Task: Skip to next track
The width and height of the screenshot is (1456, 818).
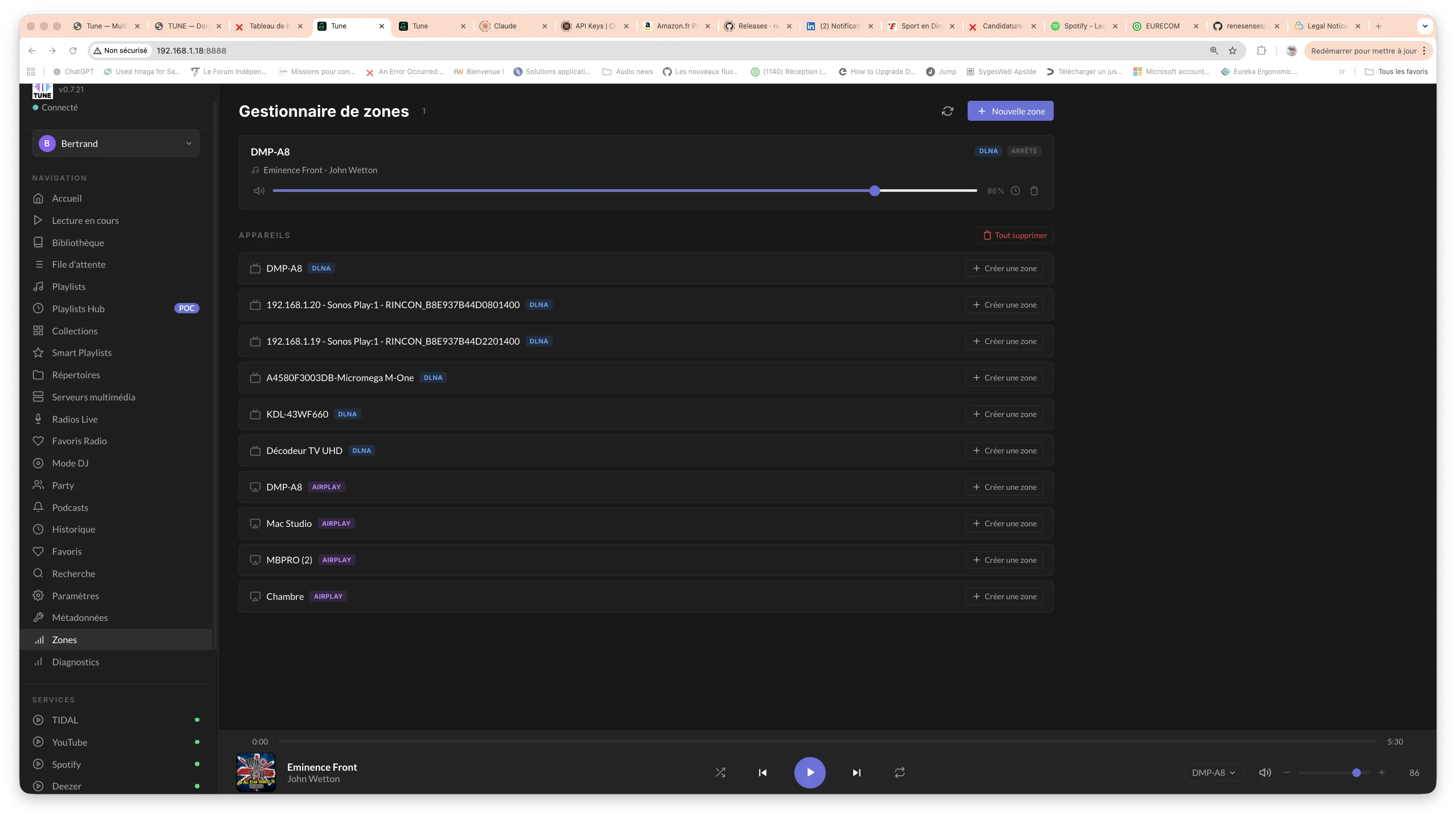Action: (x=856, y=772)
